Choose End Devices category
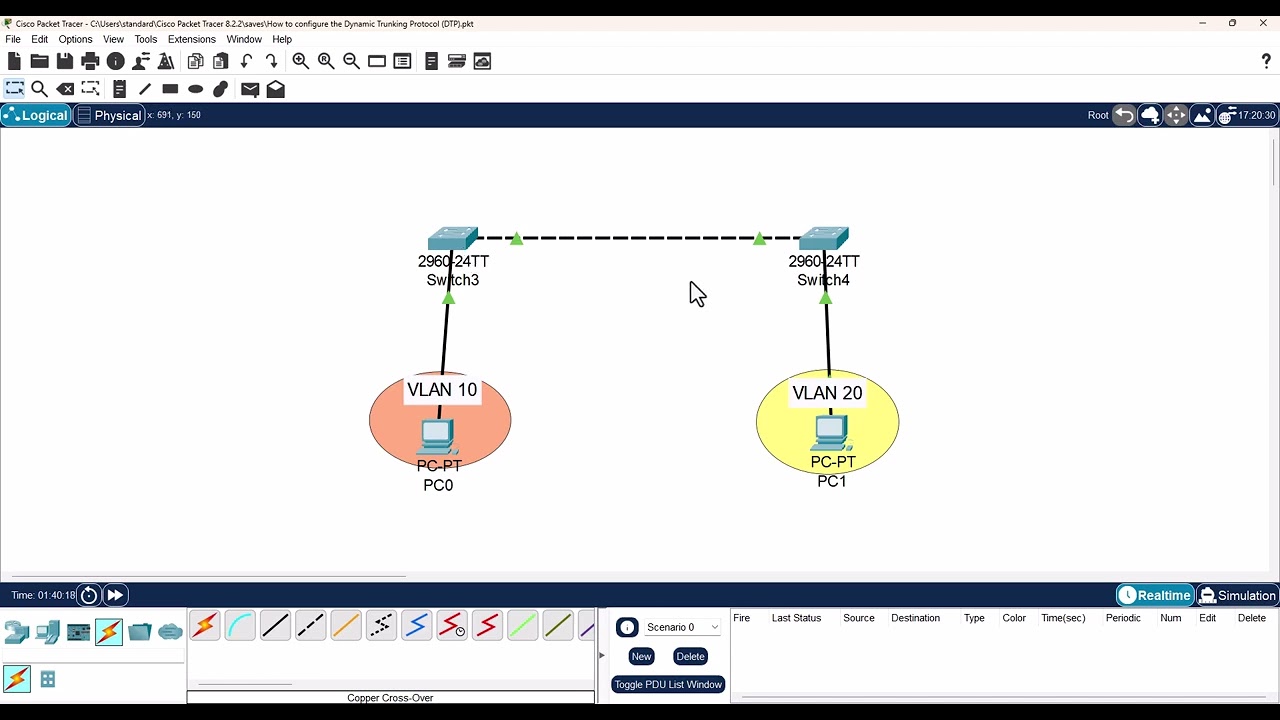This screenshot has width=1280, height=720. [x=48, y=632]
